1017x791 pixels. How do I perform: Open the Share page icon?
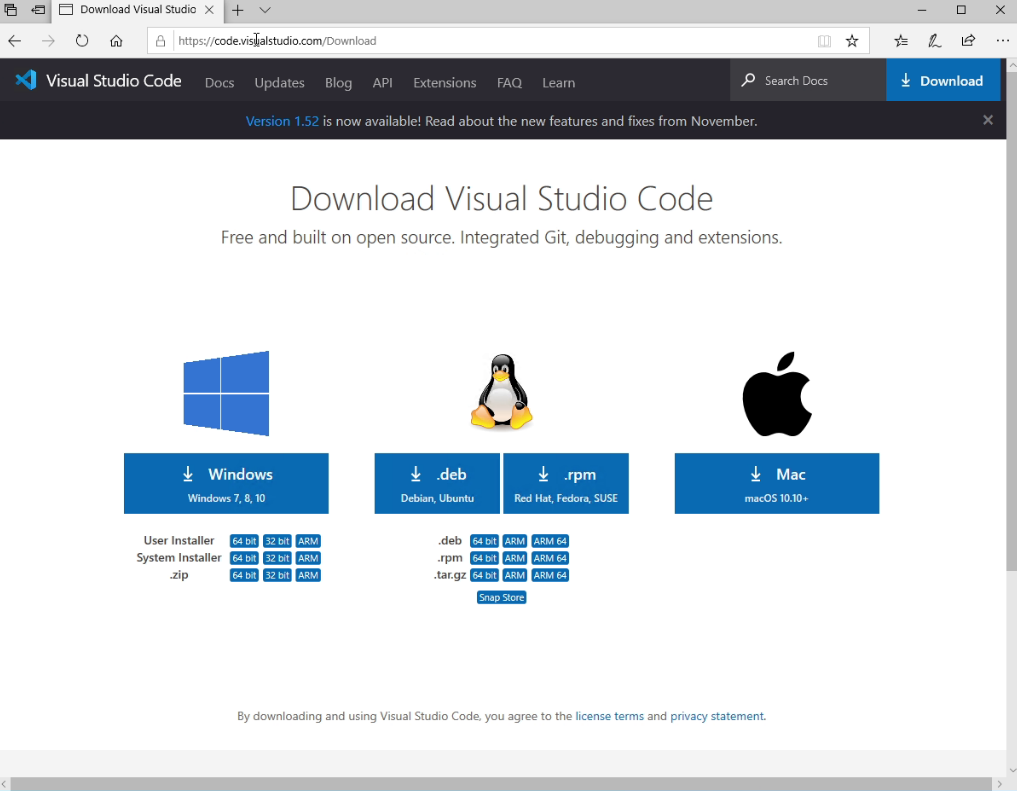968,41
